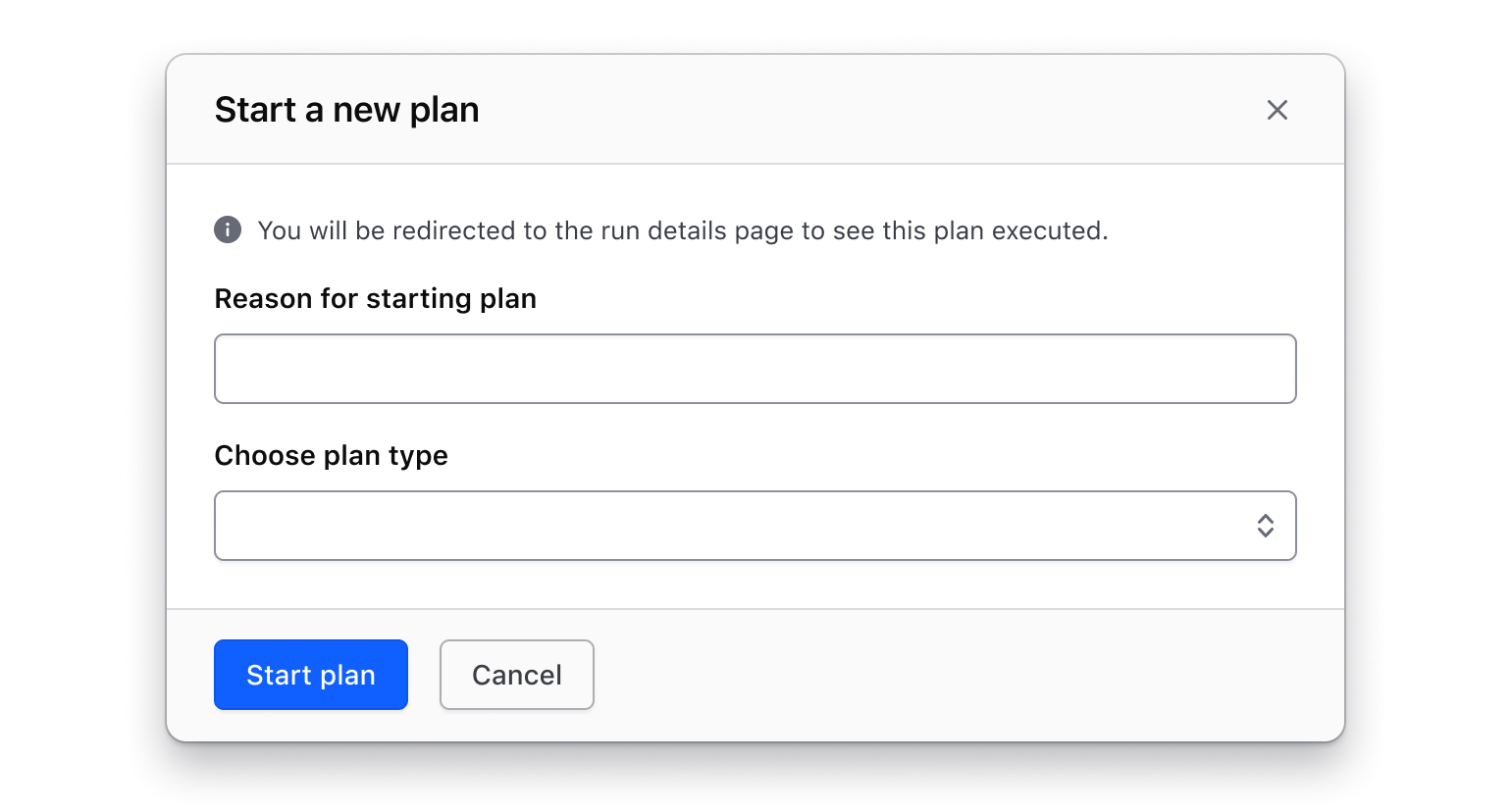Click the downward arrow of plan type selector
This screenshot has width=1511, height=812.
[1265, 533]
